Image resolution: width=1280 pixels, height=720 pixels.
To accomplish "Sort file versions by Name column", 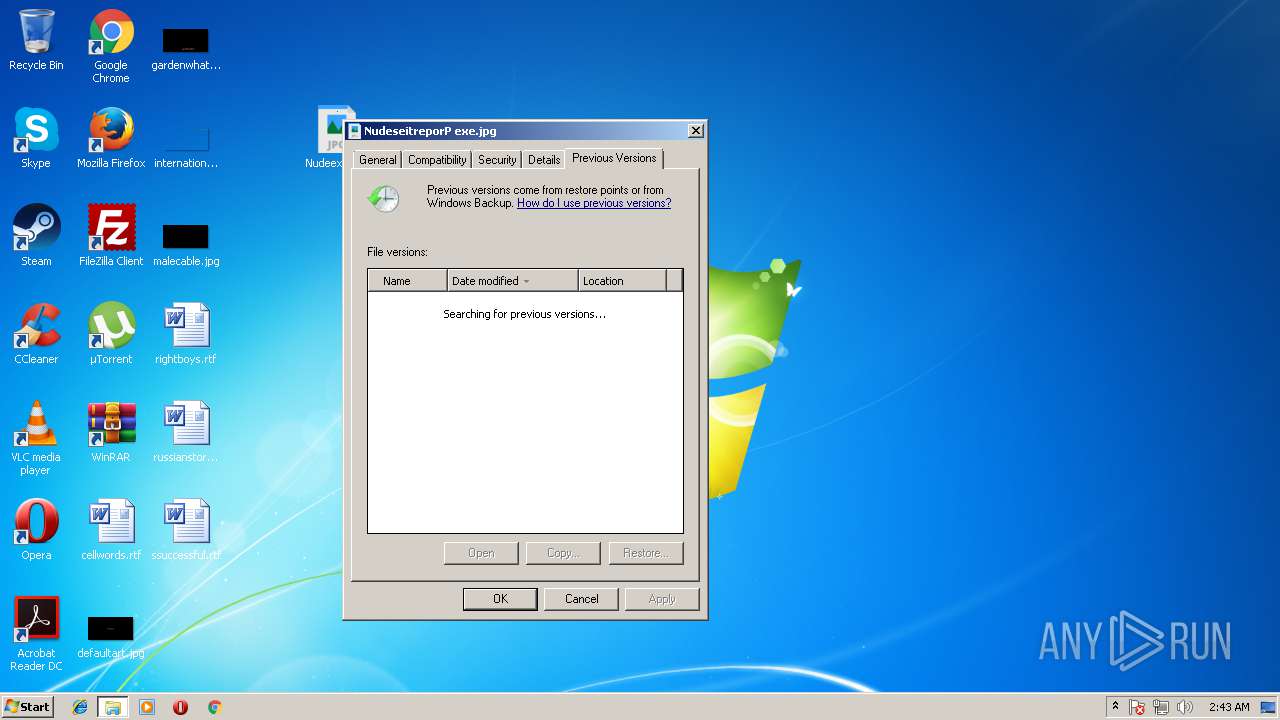I will pyautogui.click(x=407, y=281).
